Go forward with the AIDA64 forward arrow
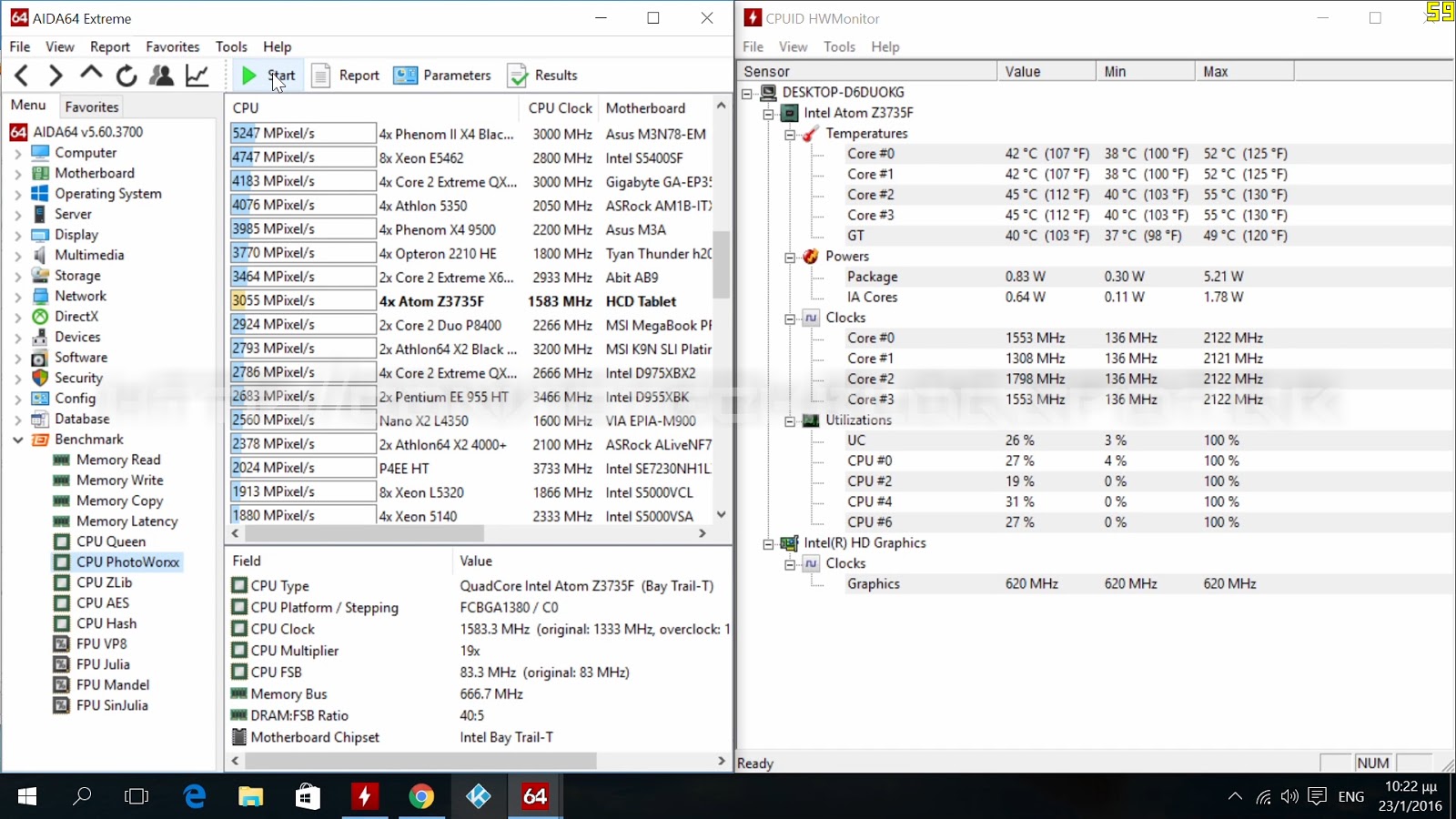 tap(56, 76)
